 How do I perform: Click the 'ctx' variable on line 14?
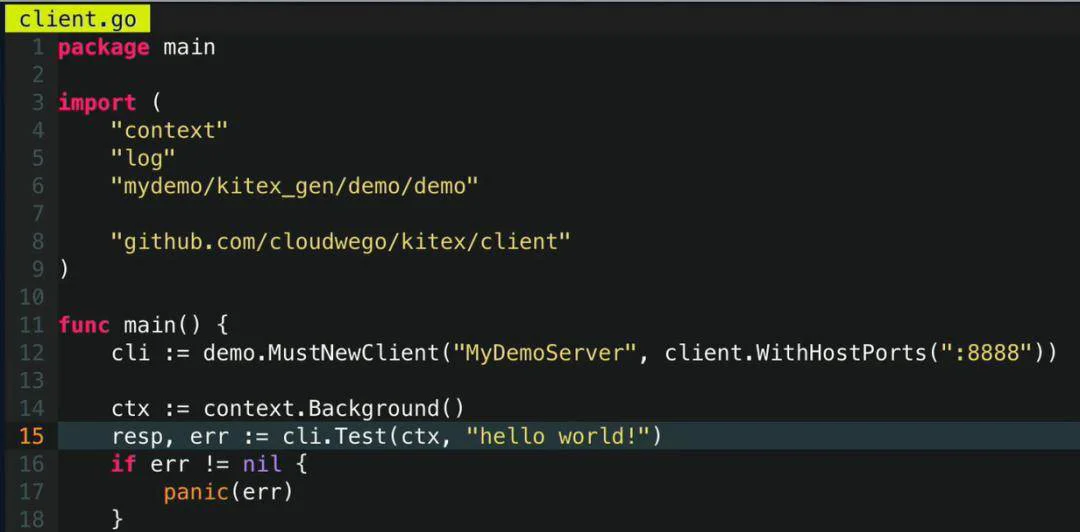coord(130,409)
